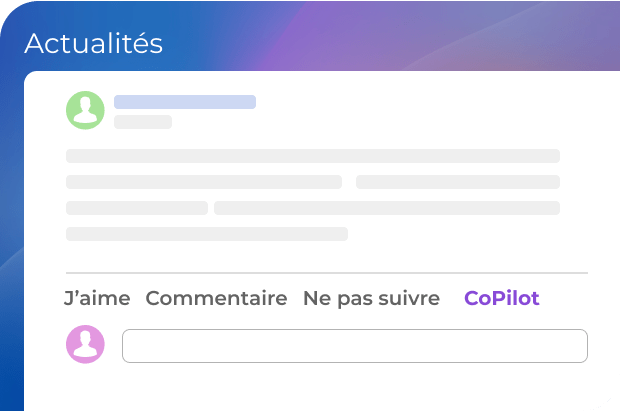Click blank white card area right of CoPilot
This screenshot has height=411, width=620.
[x=575, y=298]
